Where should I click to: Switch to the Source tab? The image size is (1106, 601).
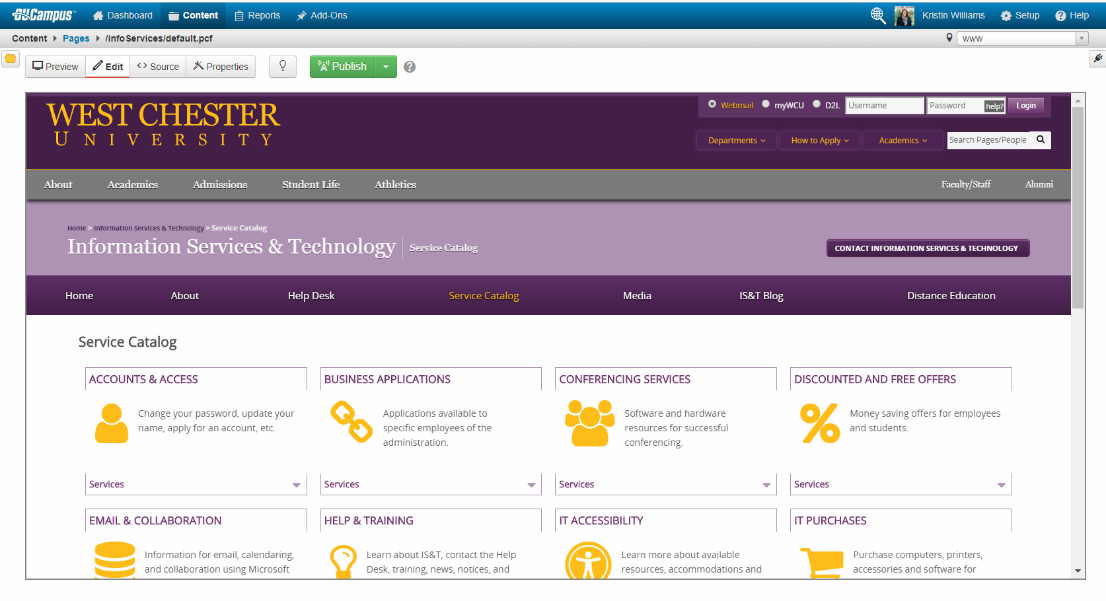[158, 67]
